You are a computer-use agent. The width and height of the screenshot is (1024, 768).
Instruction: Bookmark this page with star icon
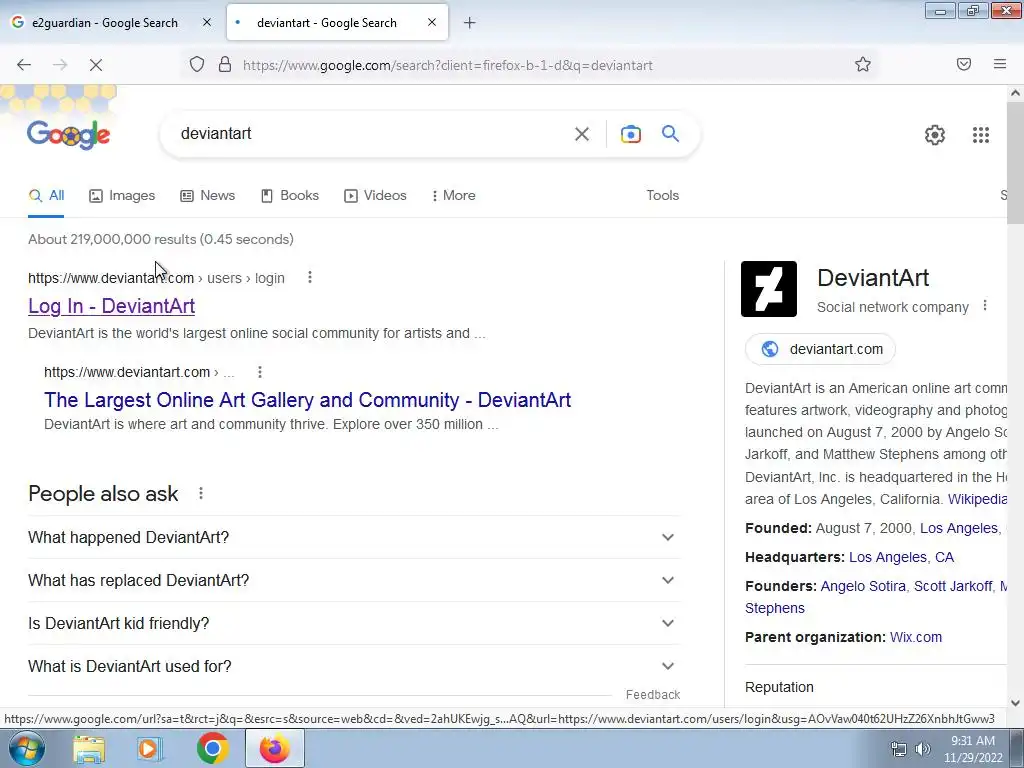click(x=863, y=65)
